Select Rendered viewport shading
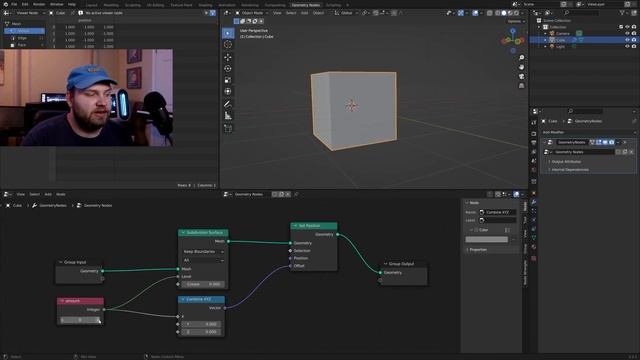This screenshot has height=360, width=640. coord(516,13)
